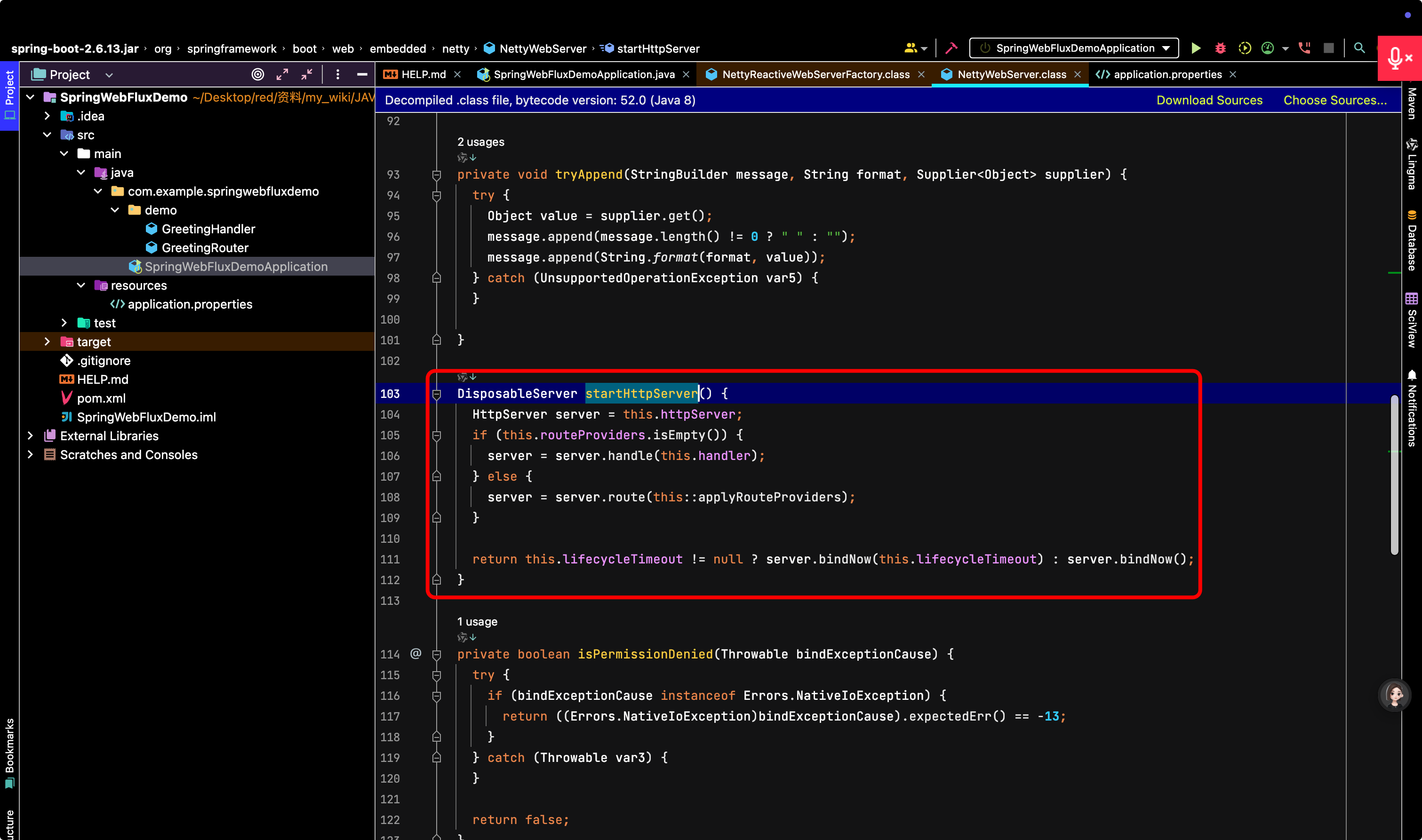1422x840 pixels.
Task: Open the Maven tool window
Action: pyautogui.click(x=1412, y=103)
